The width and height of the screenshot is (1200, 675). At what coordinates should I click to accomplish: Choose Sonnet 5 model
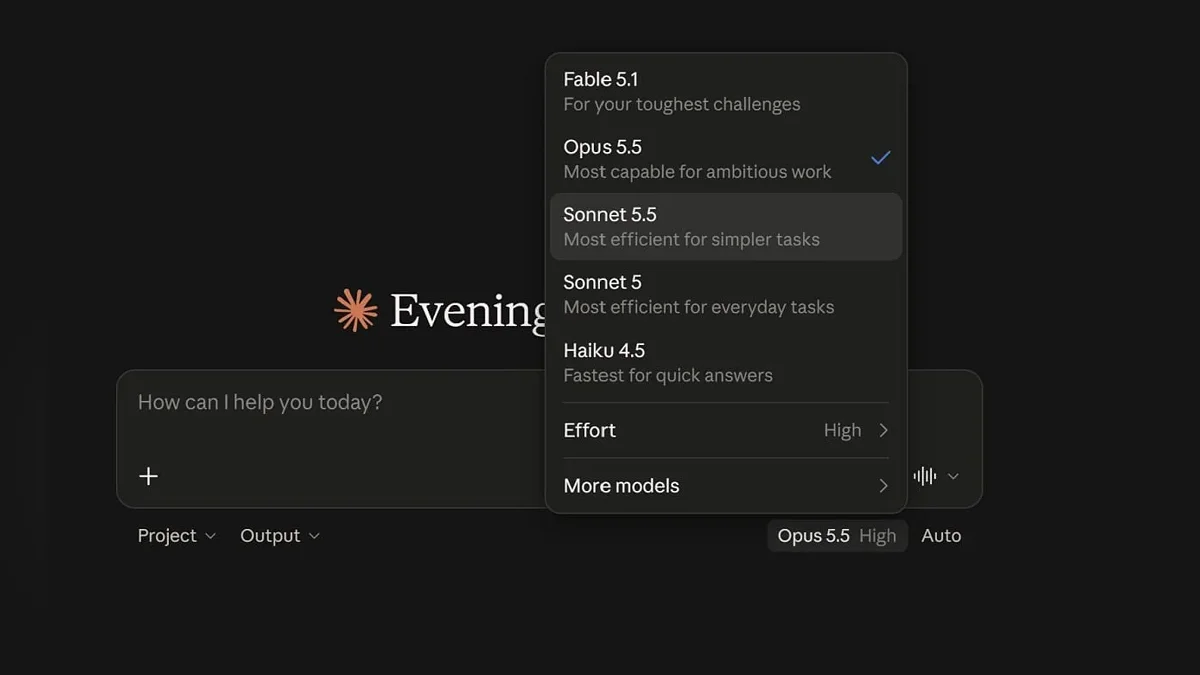click(x=726, y=294)
